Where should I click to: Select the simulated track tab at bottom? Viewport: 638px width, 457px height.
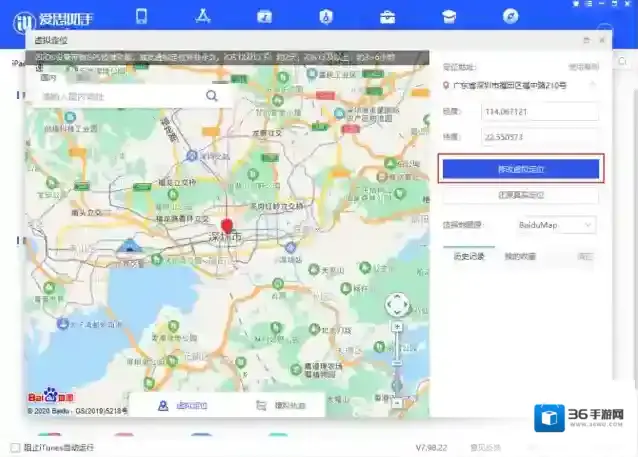(x=281, y=405)
